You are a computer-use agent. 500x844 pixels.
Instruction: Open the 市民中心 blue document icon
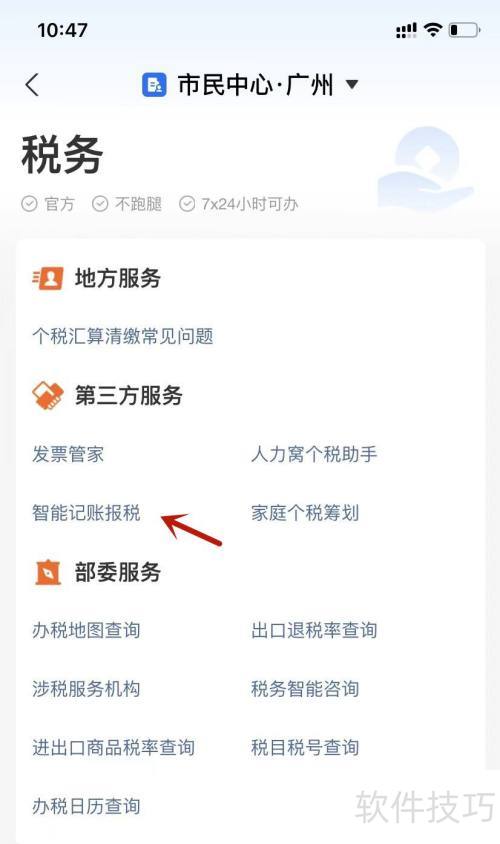point(154,85)
